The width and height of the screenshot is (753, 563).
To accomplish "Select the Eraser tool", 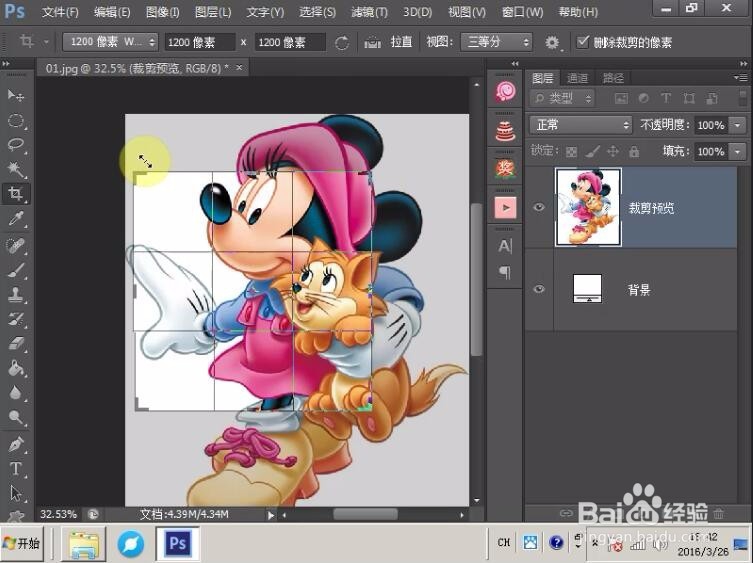I will pos(15,343).
